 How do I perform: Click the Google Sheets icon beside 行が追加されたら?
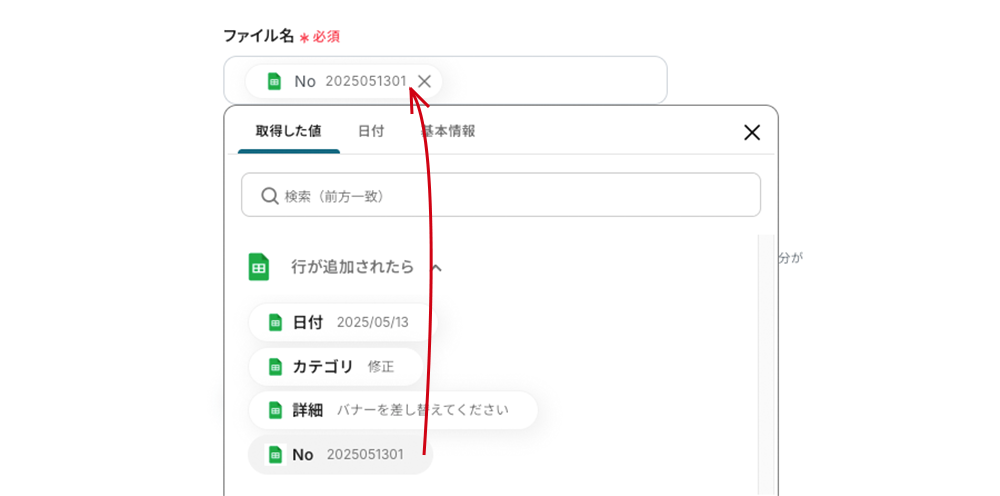pos(259,267)
